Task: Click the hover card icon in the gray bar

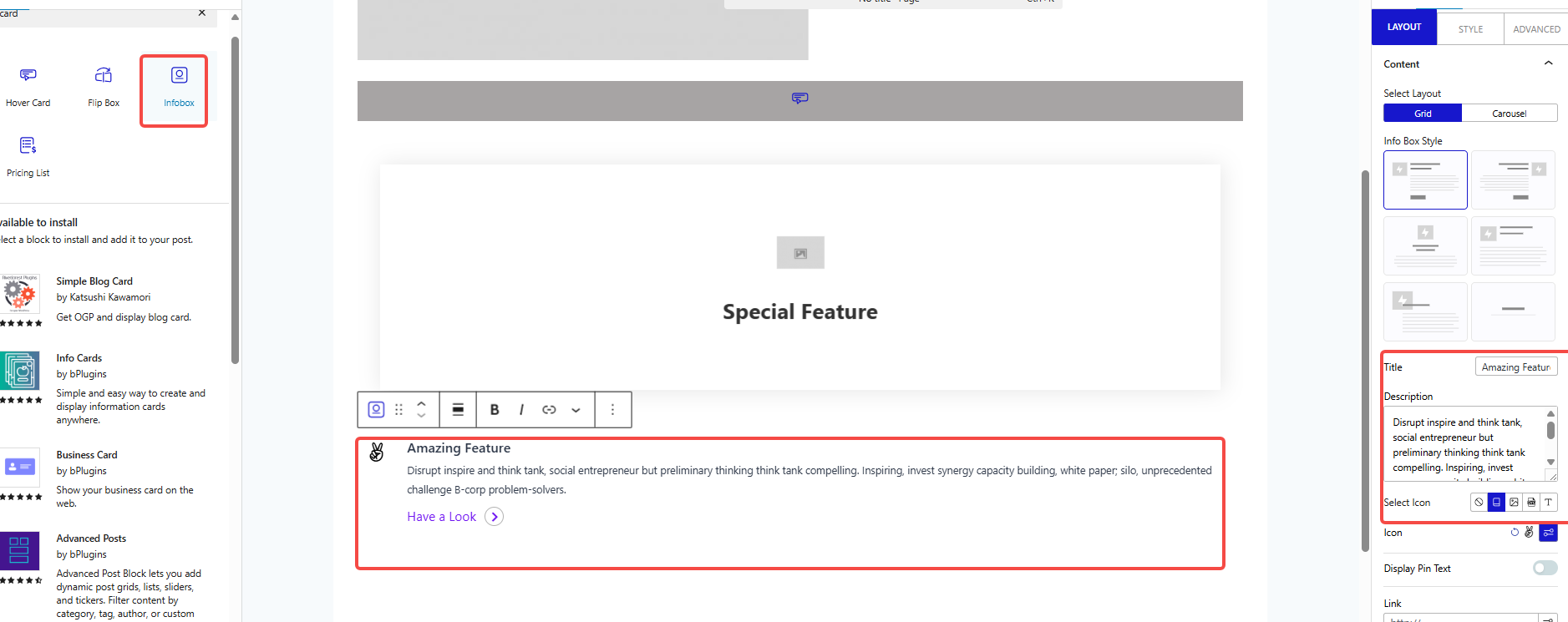Action: (x=799, y=99)
